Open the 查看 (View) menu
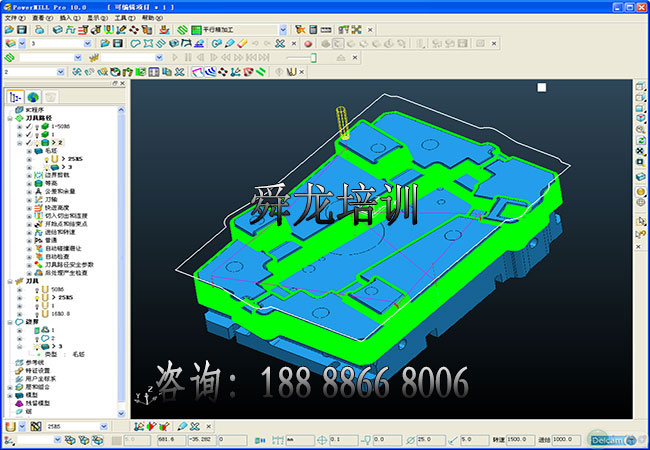 42,18
